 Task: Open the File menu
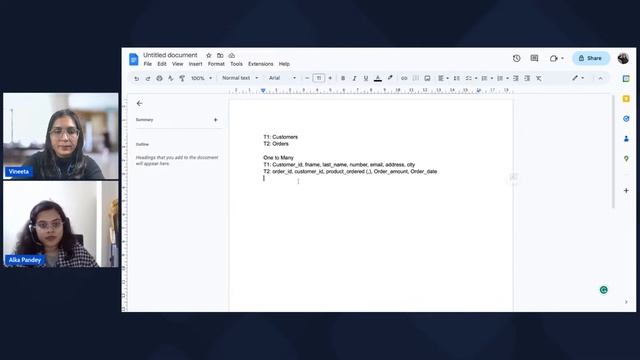[148, 64]
